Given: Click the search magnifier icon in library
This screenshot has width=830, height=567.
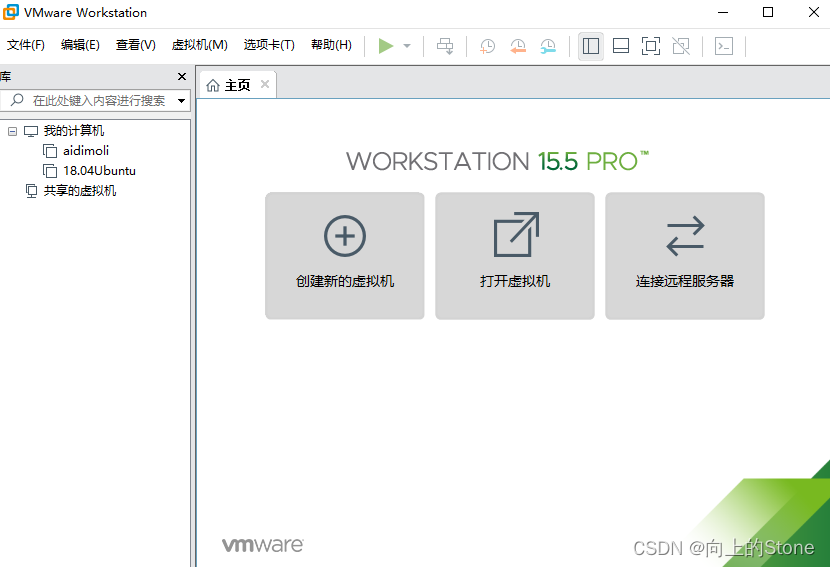Looking at the screenshot, I should coord(17,100).
